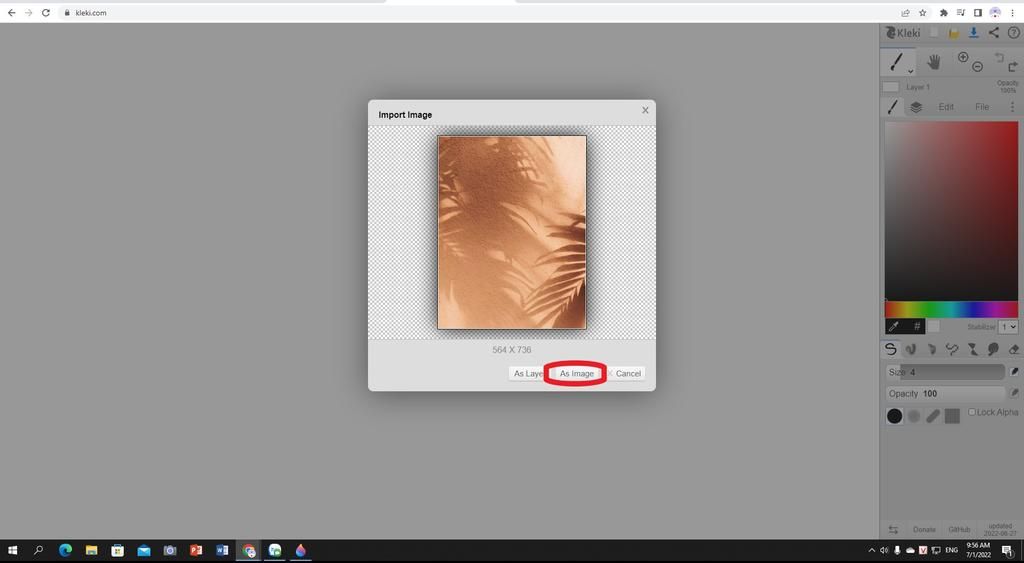Download the image using the blue arrow icon

pyautogui.click(x=974, y=33)
